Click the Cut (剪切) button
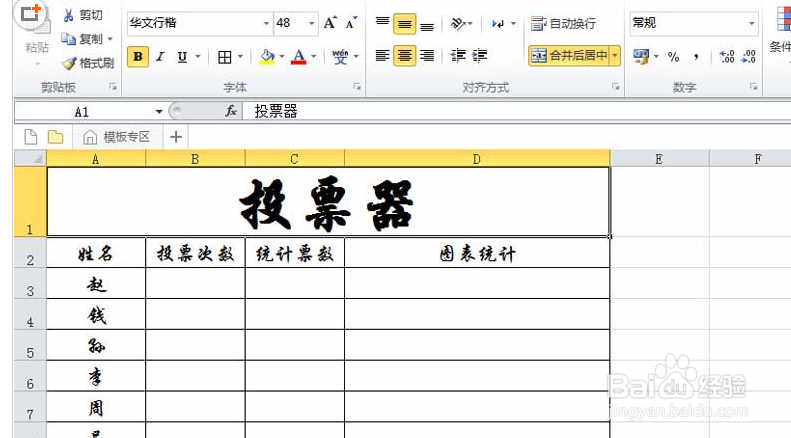Image resolution: width=791 pixels, height=438 pixels. [84, 15]
